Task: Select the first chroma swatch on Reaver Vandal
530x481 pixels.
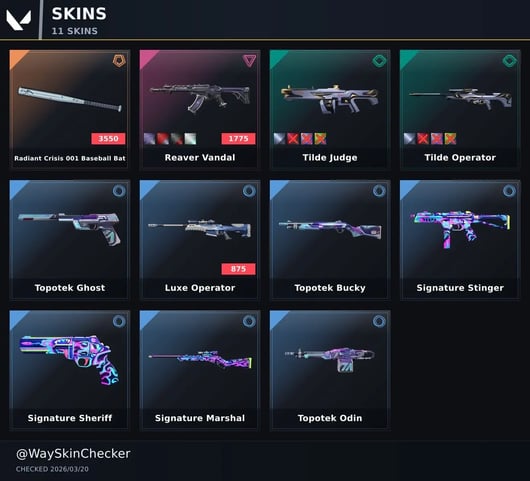Action: (149, 139)
